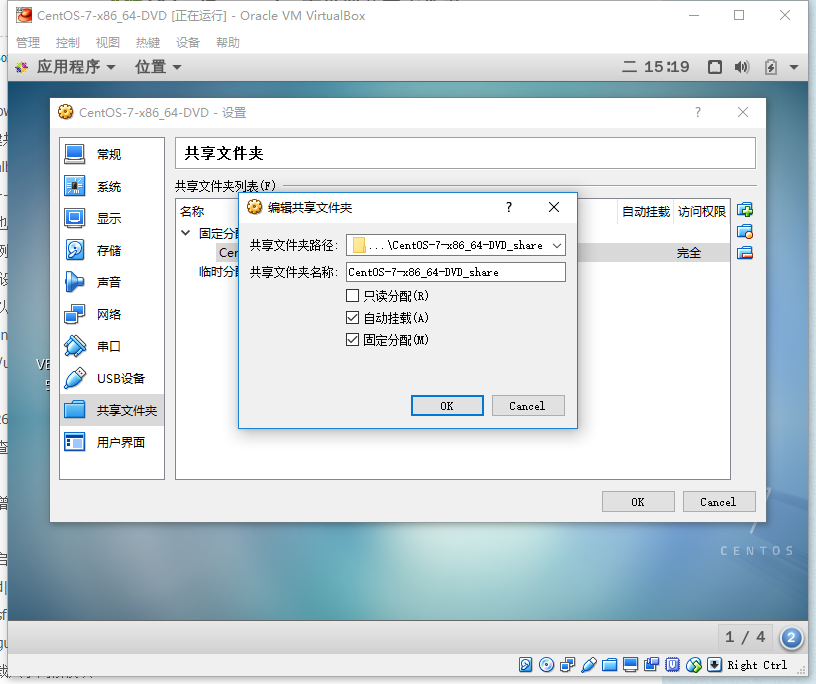This screenshot has width=816, height=684.
Task: Open the 设备 menu
Action: [188, 42]
